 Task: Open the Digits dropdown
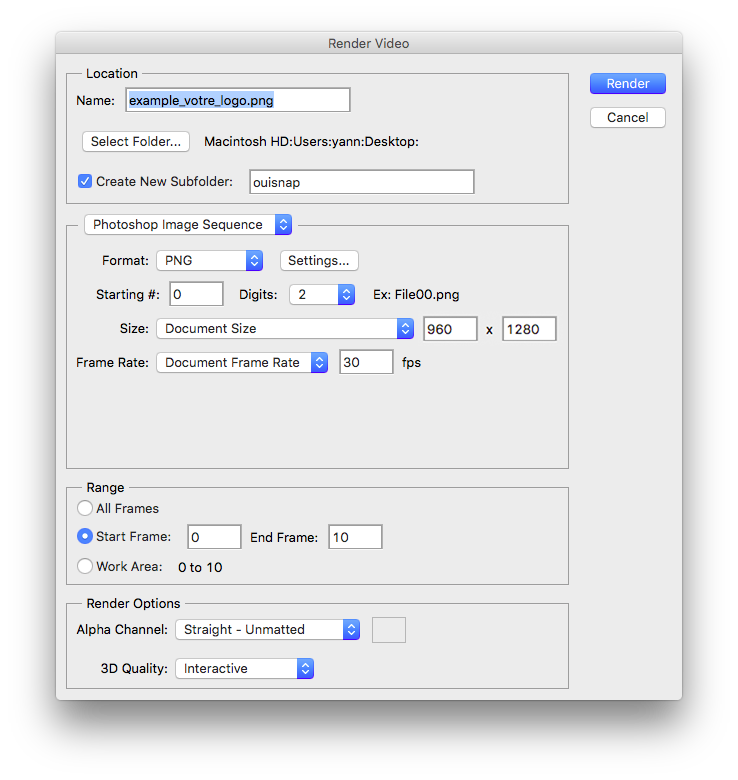[x=322, y=294]
